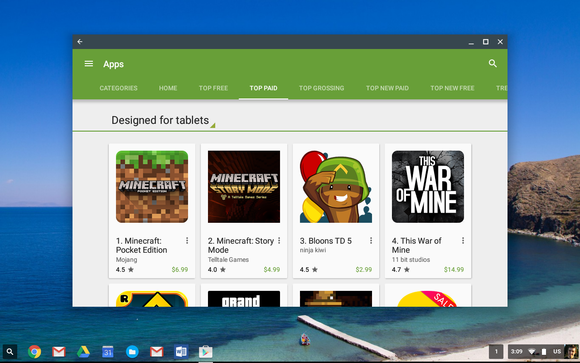The height and width of the screenshot is (363, 580).
Task: Open overflow menu for Minecraft: Story Mode
Action: pyautogui.click(x=279, y=241)
